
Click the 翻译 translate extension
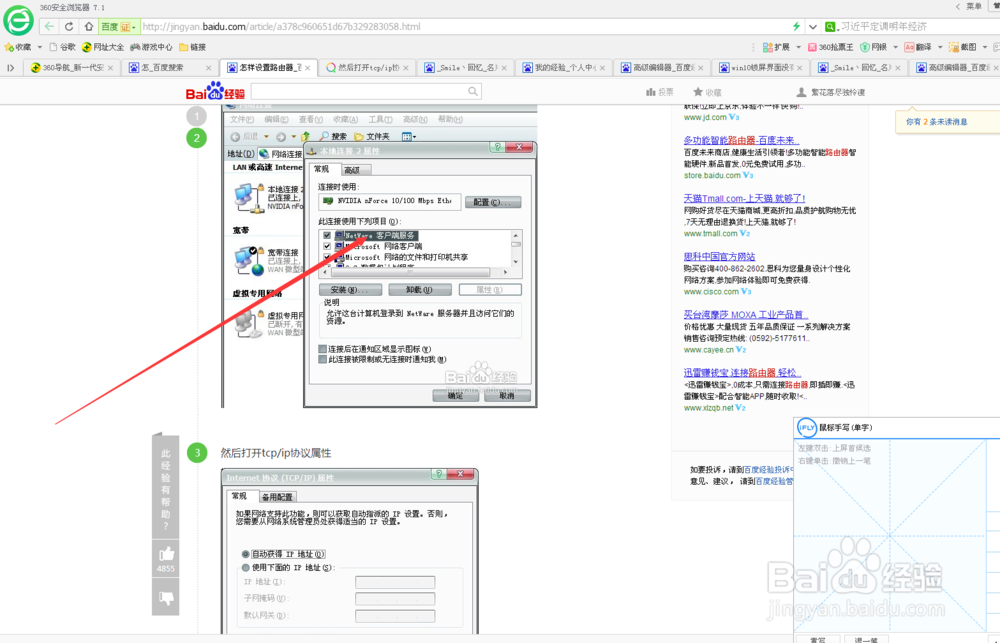918,47
